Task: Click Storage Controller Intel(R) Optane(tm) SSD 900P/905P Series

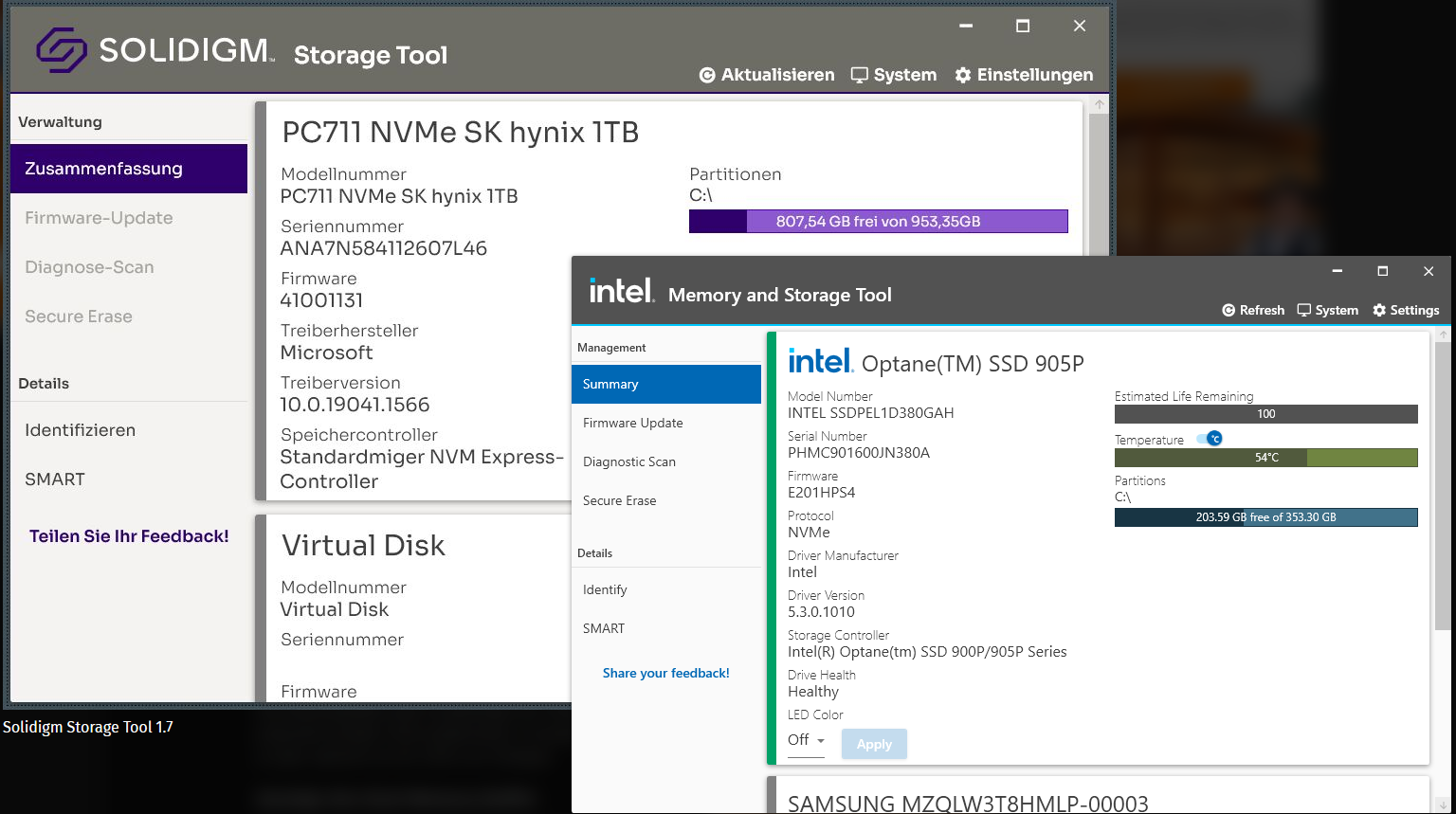Action: (x=927, y=652)
